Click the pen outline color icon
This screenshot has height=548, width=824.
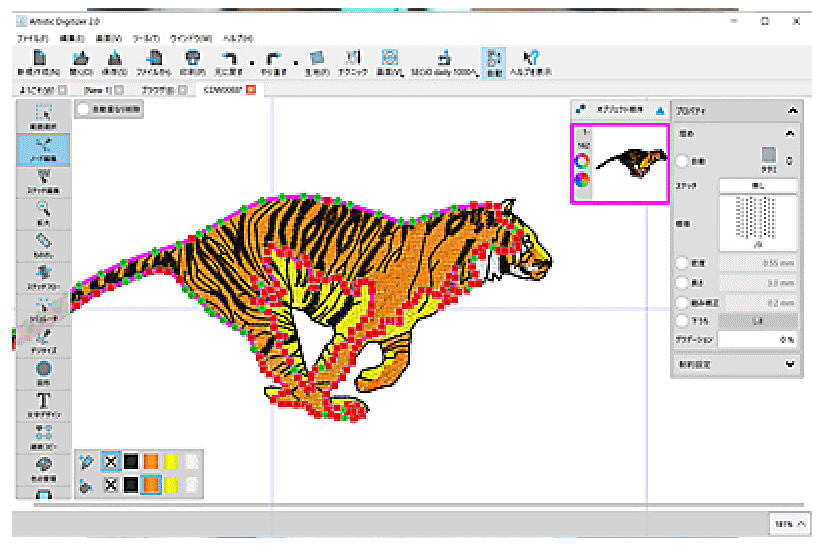coord(86,462)
